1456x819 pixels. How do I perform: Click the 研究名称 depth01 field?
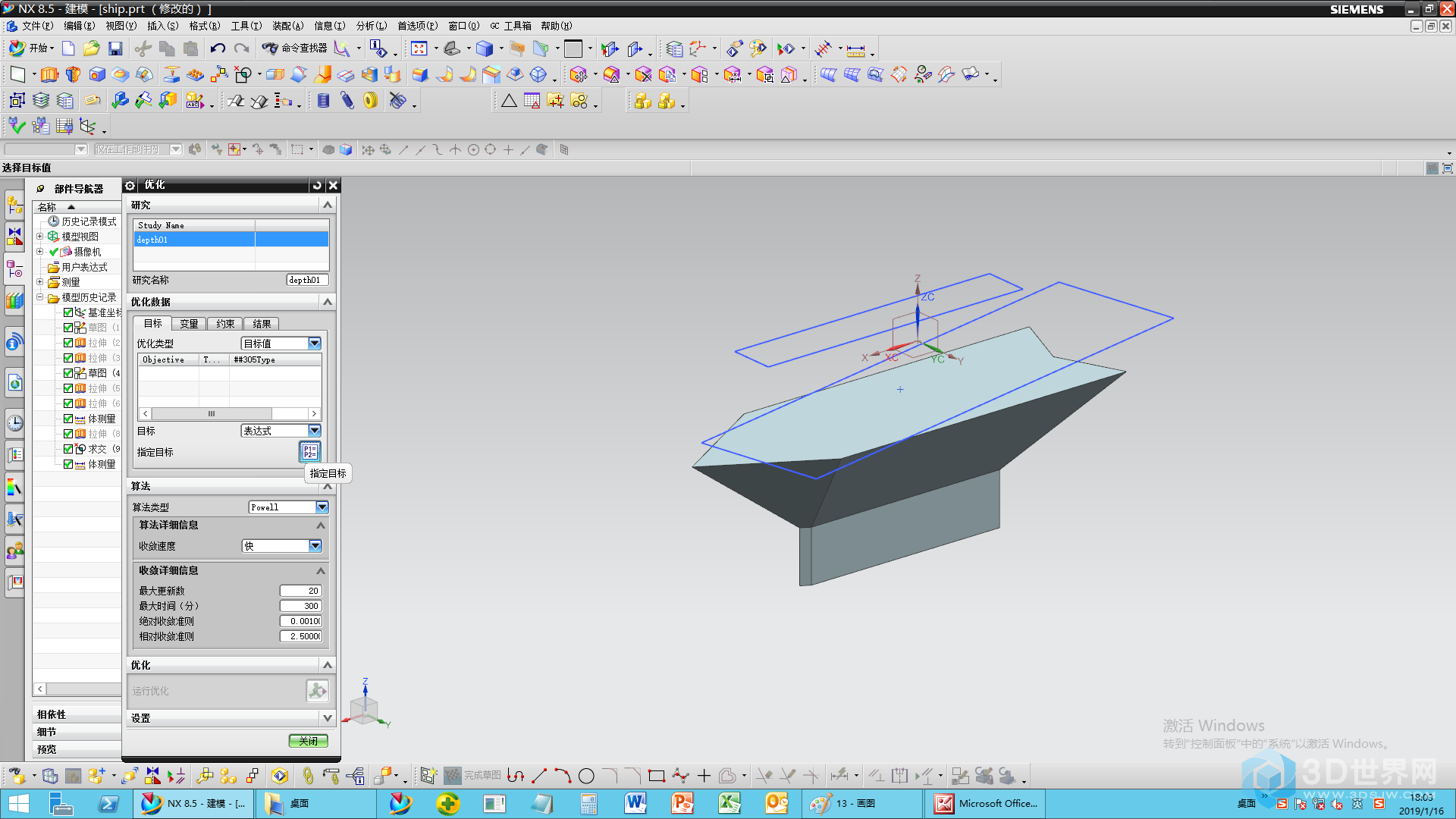(307, 280)
